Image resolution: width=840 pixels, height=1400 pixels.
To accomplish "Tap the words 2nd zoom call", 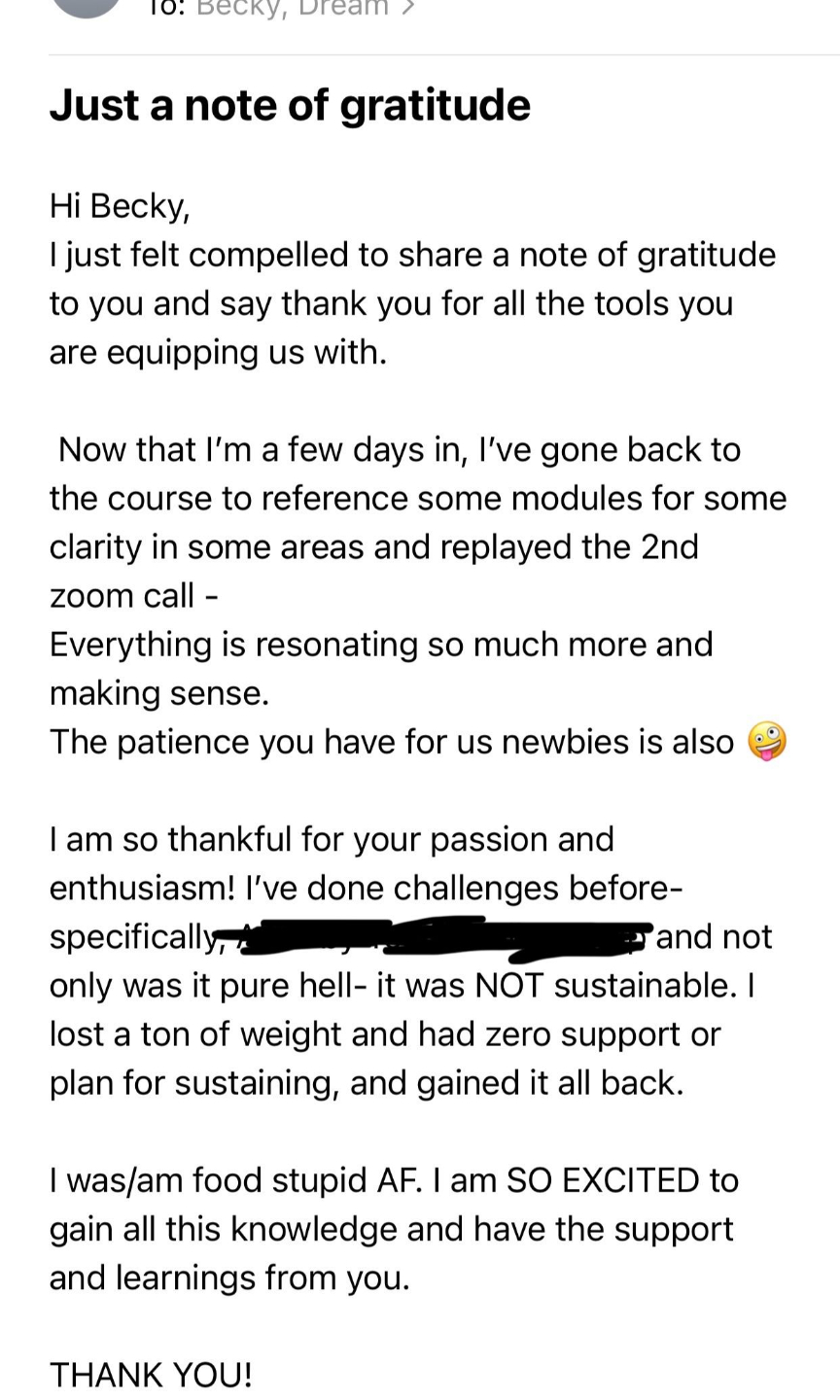I will coord(374,571).
